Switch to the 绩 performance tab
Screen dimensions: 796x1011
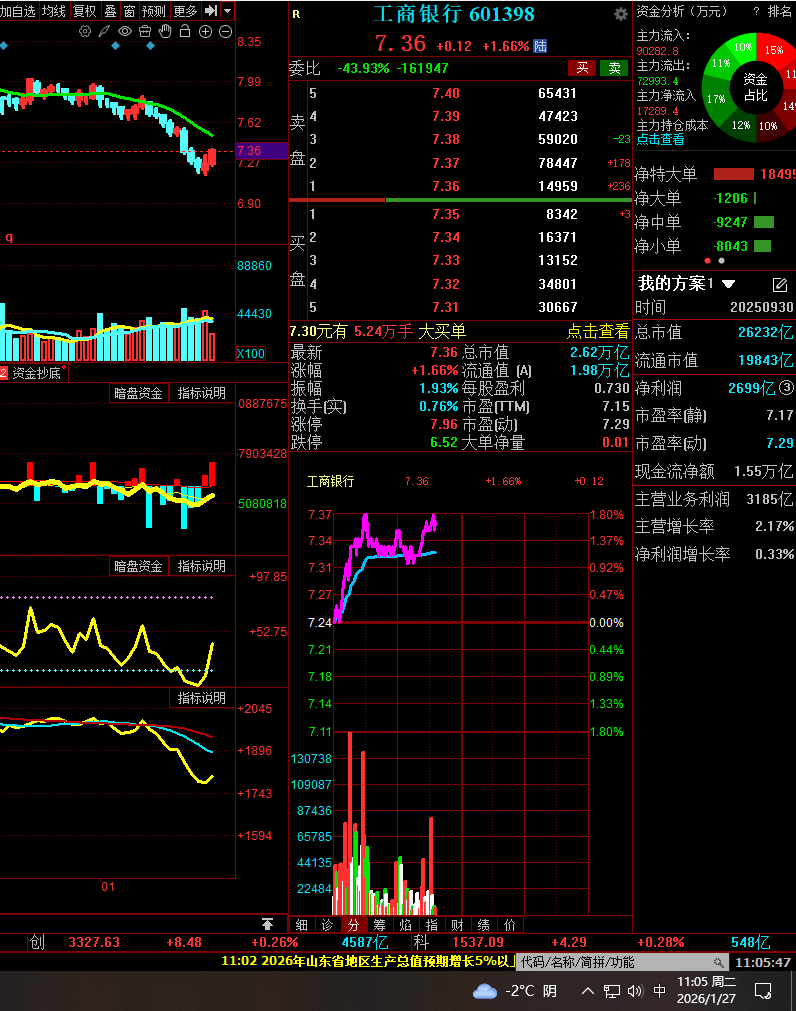(x=484, y=925)
